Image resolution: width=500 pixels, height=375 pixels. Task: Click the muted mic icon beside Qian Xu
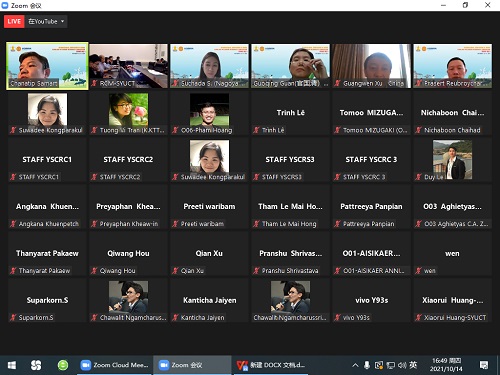coord(175,271)
